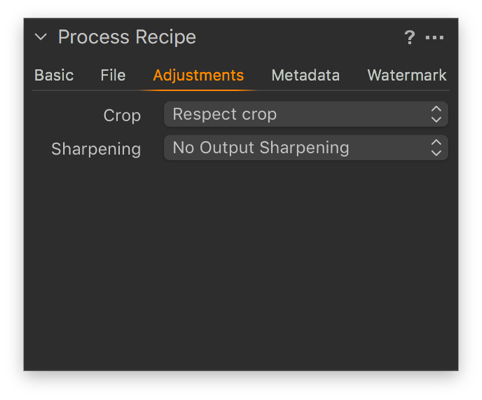Click the up chevron in Sharpening dropdown

436,142
